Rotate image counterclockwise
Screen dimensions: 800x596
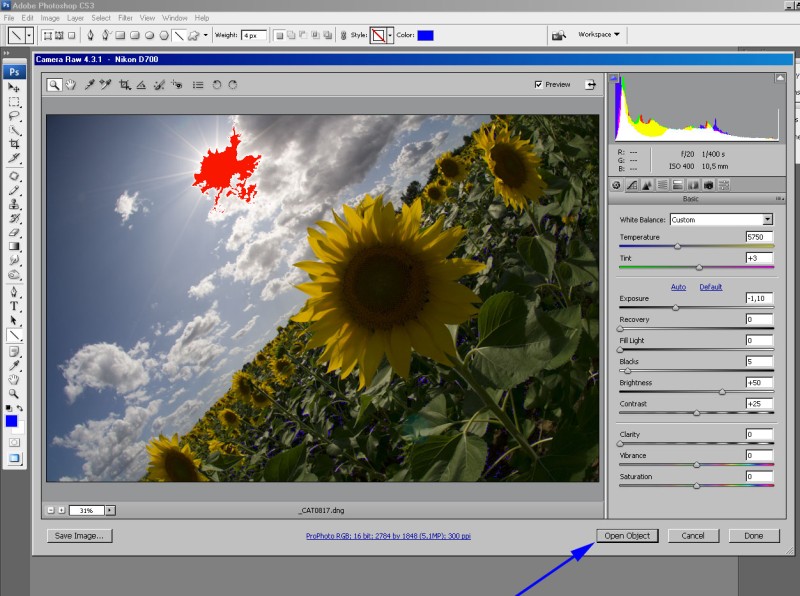click(217, 85)
